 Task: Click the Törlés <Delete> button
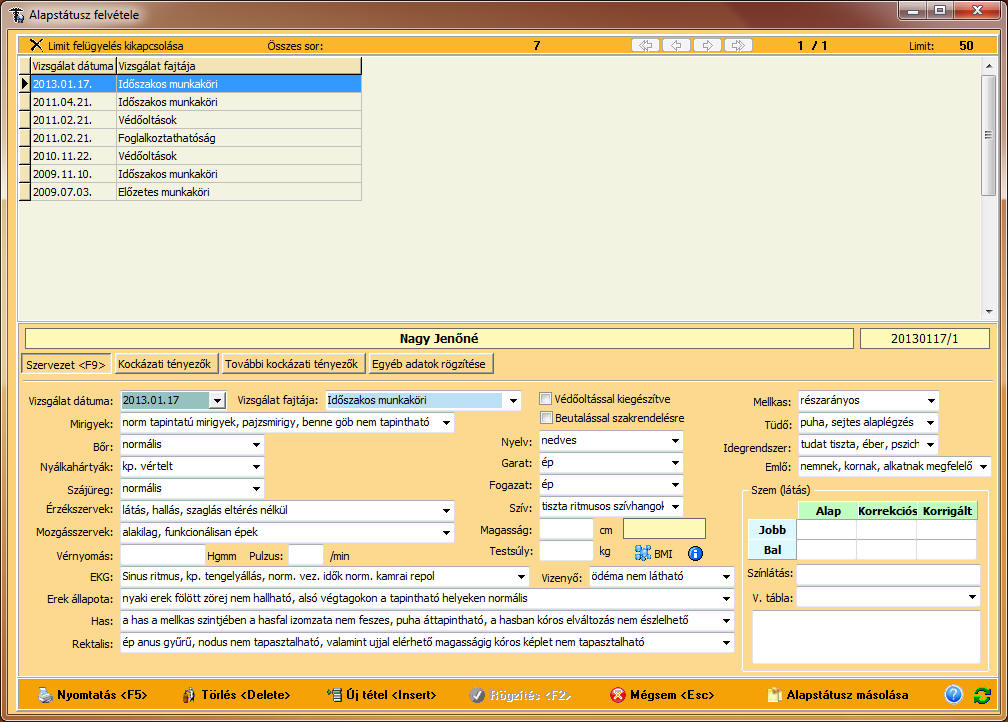tap(236, 695)
